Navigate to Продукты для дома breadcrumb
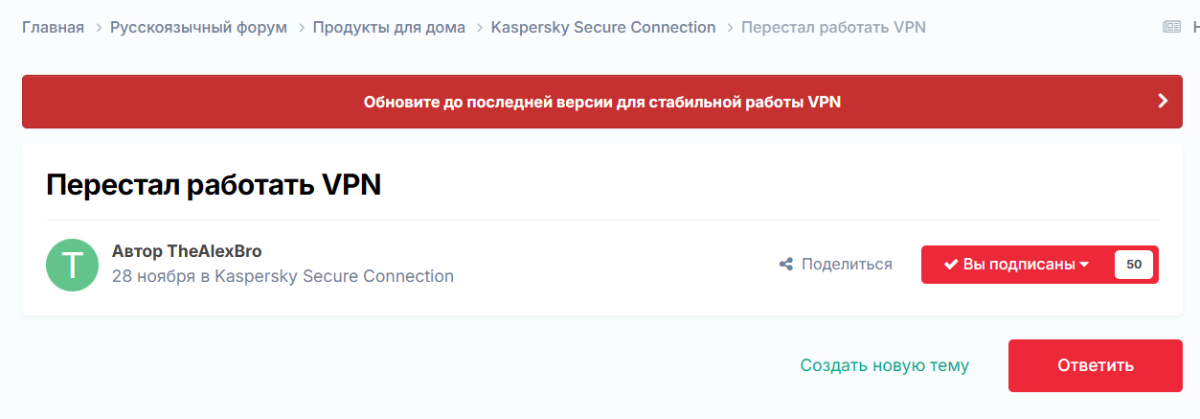The width and height of the screenshot is (1200, 419). coord(389,27)
